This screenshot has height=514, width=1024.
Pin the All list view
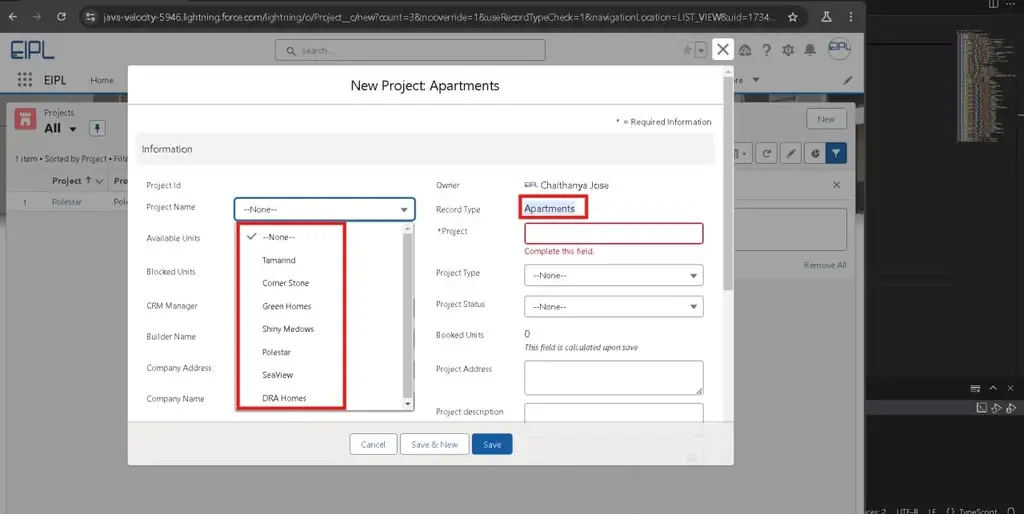point(97,128)
